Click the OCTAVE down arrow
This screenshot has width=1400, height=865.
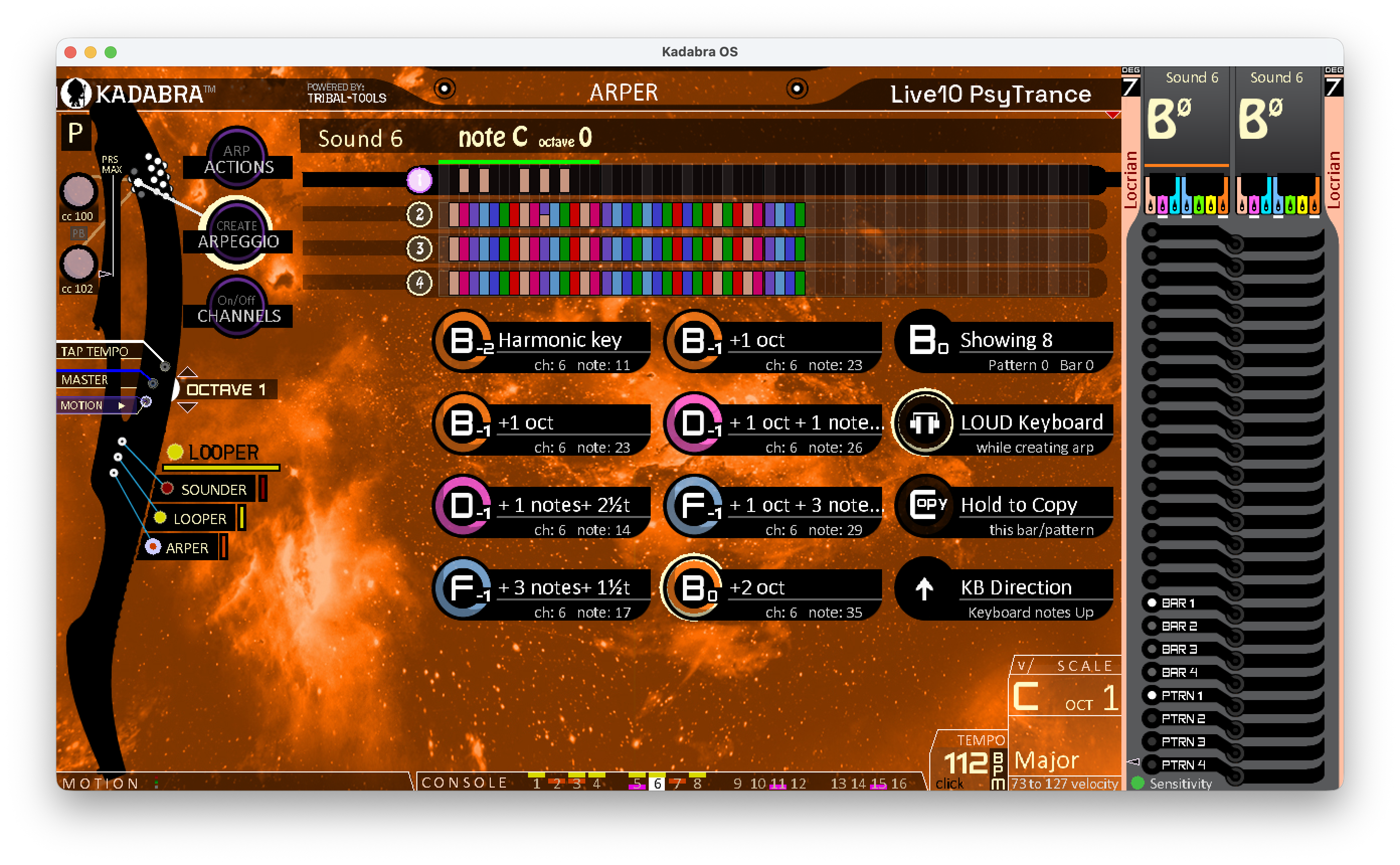click(x=188, y=407)
